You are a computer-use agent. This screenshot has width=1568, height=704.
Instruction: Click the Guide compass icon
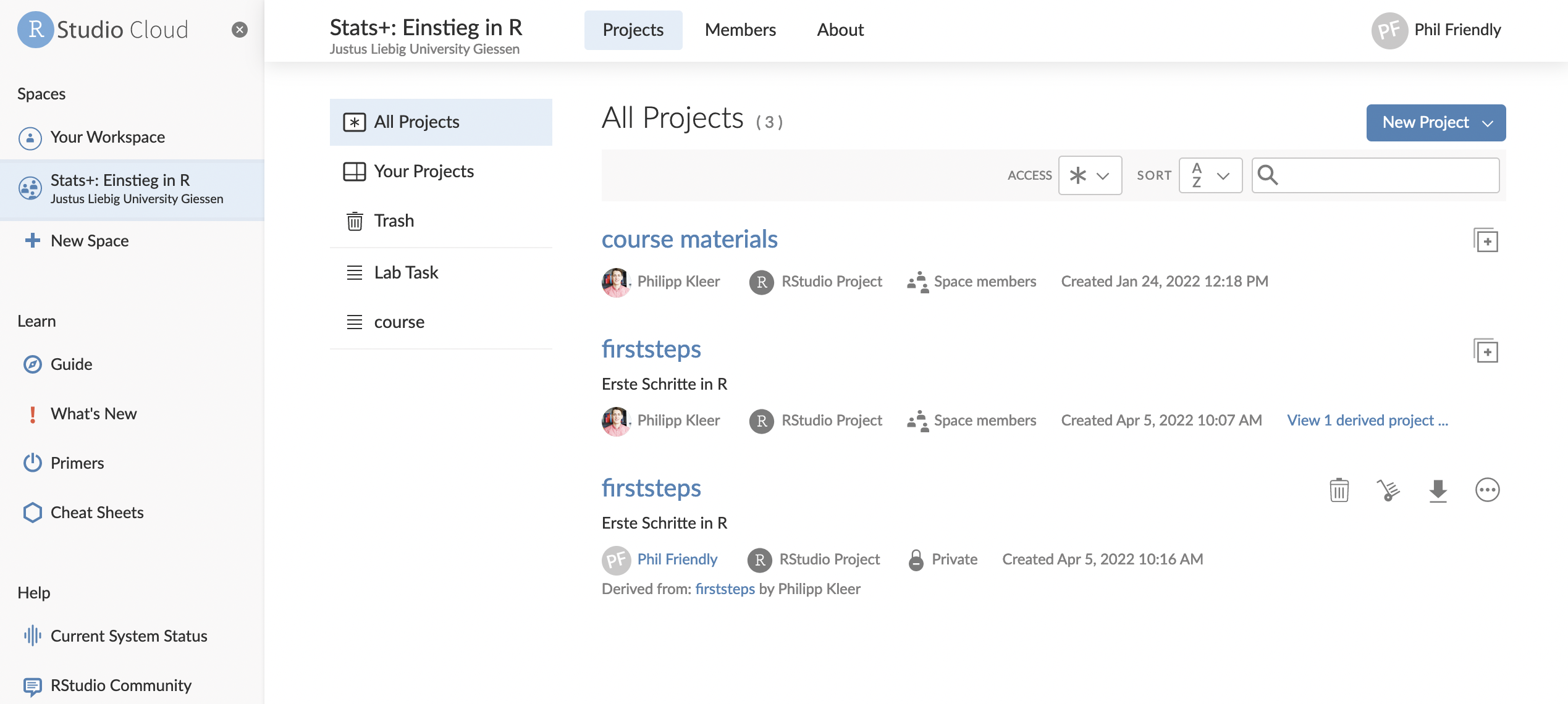33,364
